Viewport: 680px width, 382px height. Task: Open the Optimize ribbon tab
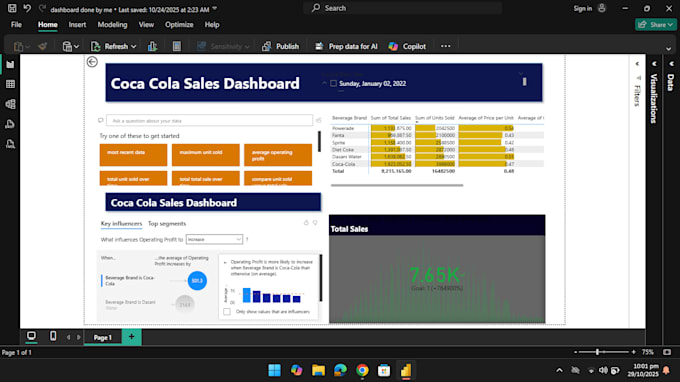pos(179,25)
